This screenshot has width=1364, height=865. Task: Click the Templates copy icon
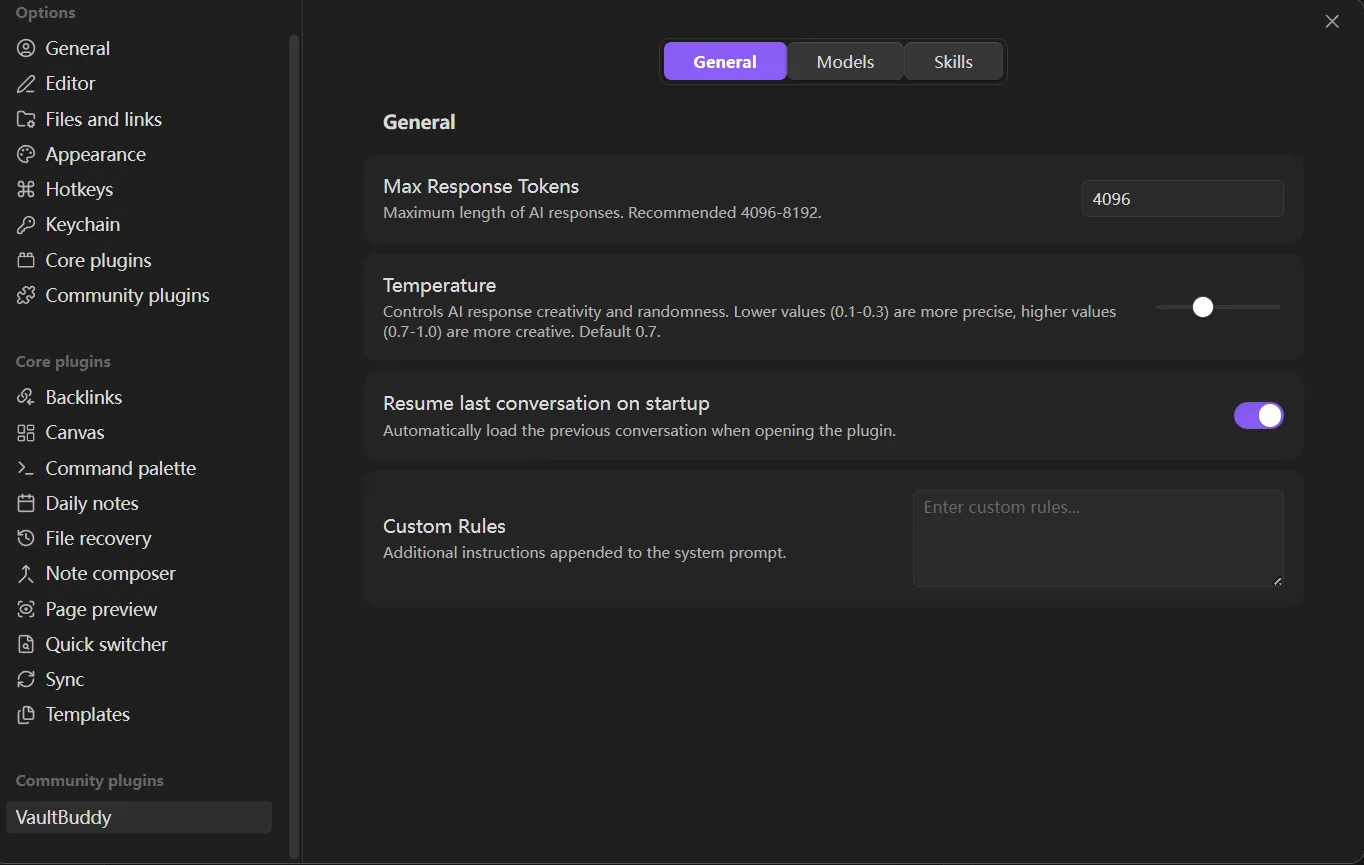pyautogui.click(x=26, y=714)
